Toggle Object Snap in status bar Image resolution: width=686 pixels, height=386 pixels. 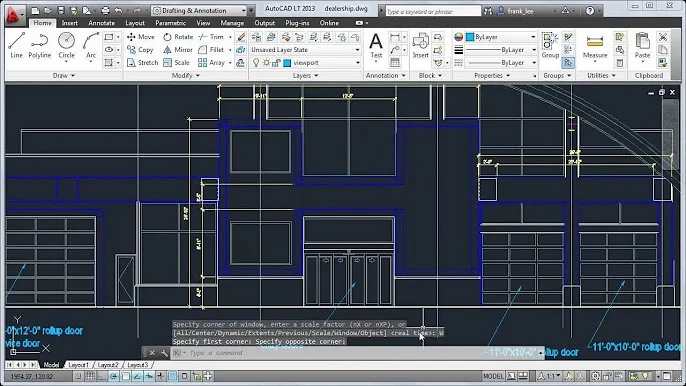pyautogui.click(x=126, y=376)
